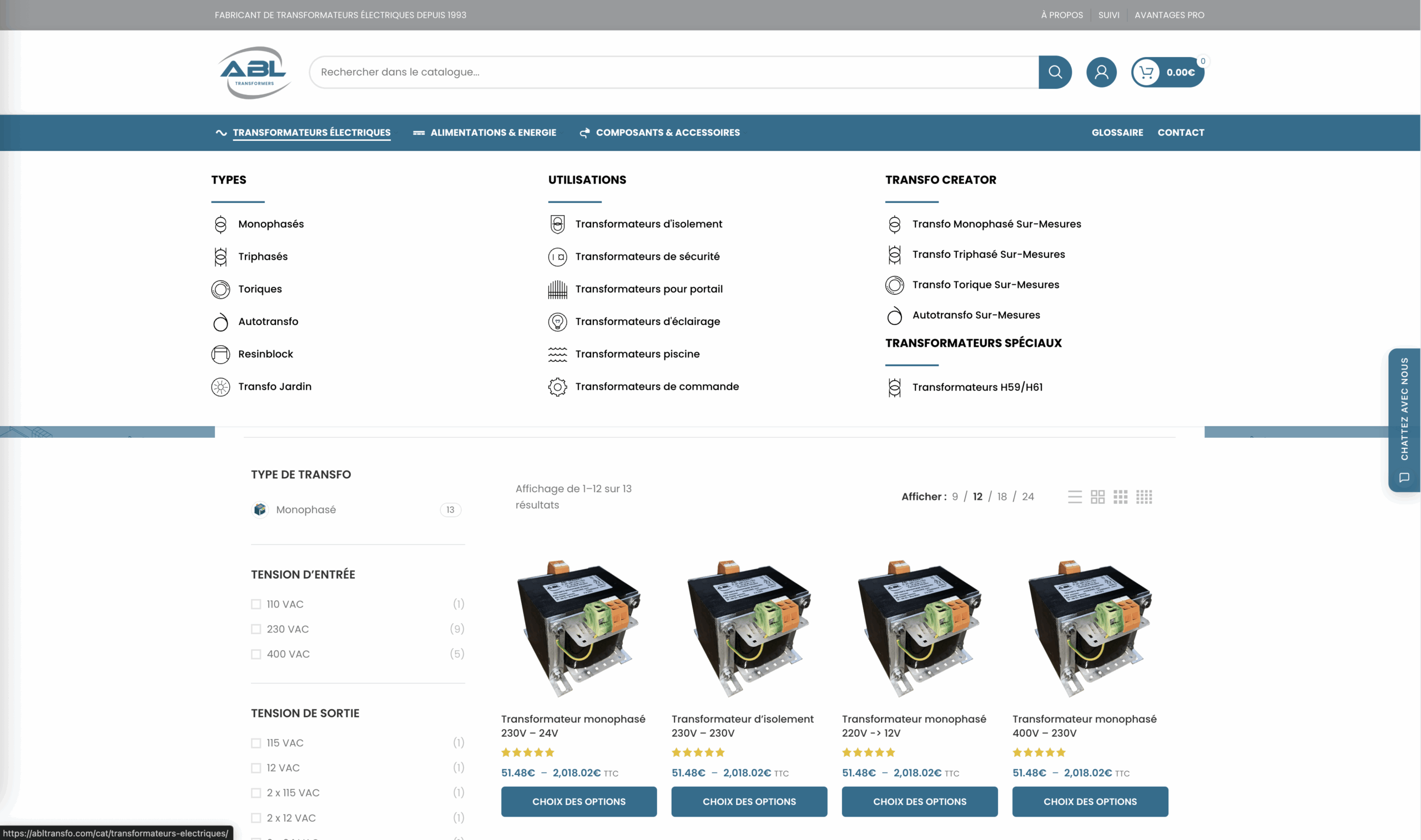Open the Contact menu item
Viewport: 1421px width, 840px height.
point(1181,133)
